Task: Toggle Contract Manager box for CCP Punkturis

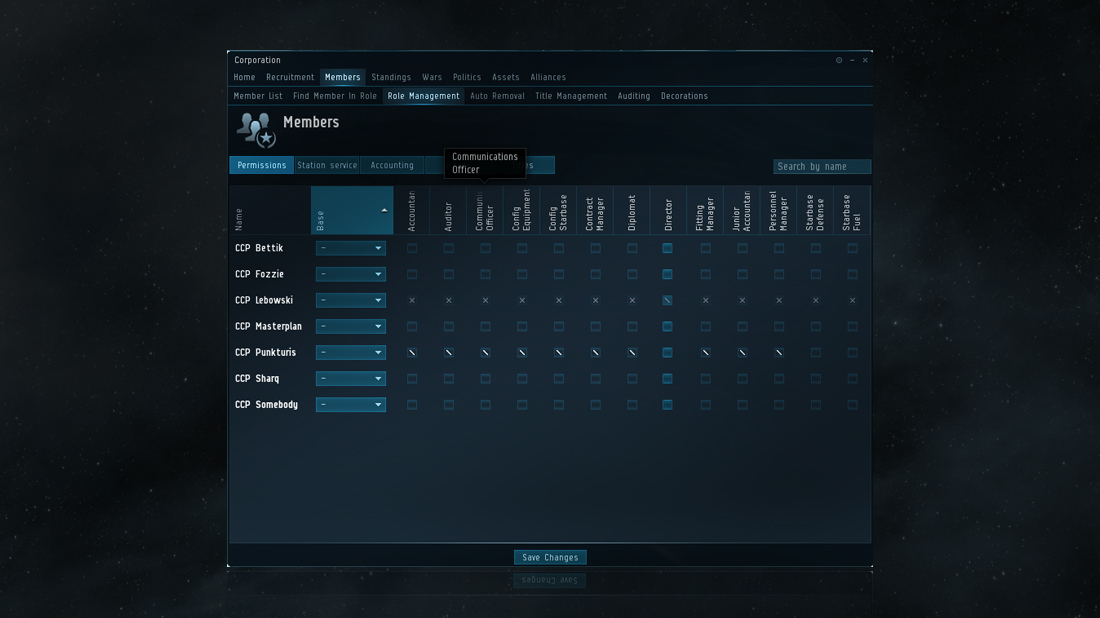Action: 596,353
